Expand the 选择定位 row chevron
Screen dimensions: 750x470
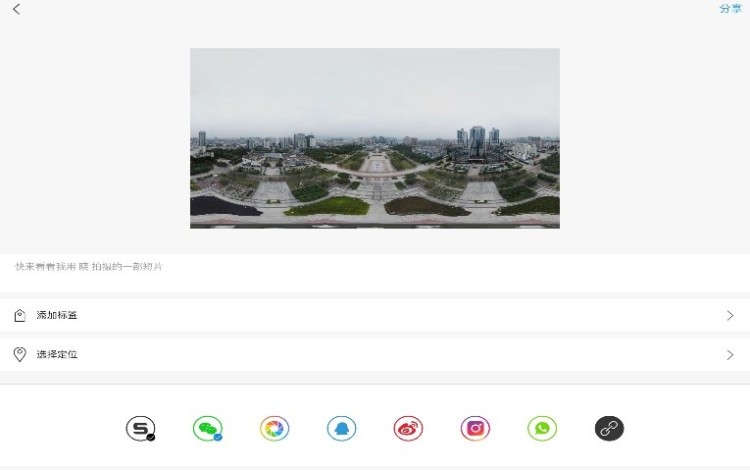point(730,354)
